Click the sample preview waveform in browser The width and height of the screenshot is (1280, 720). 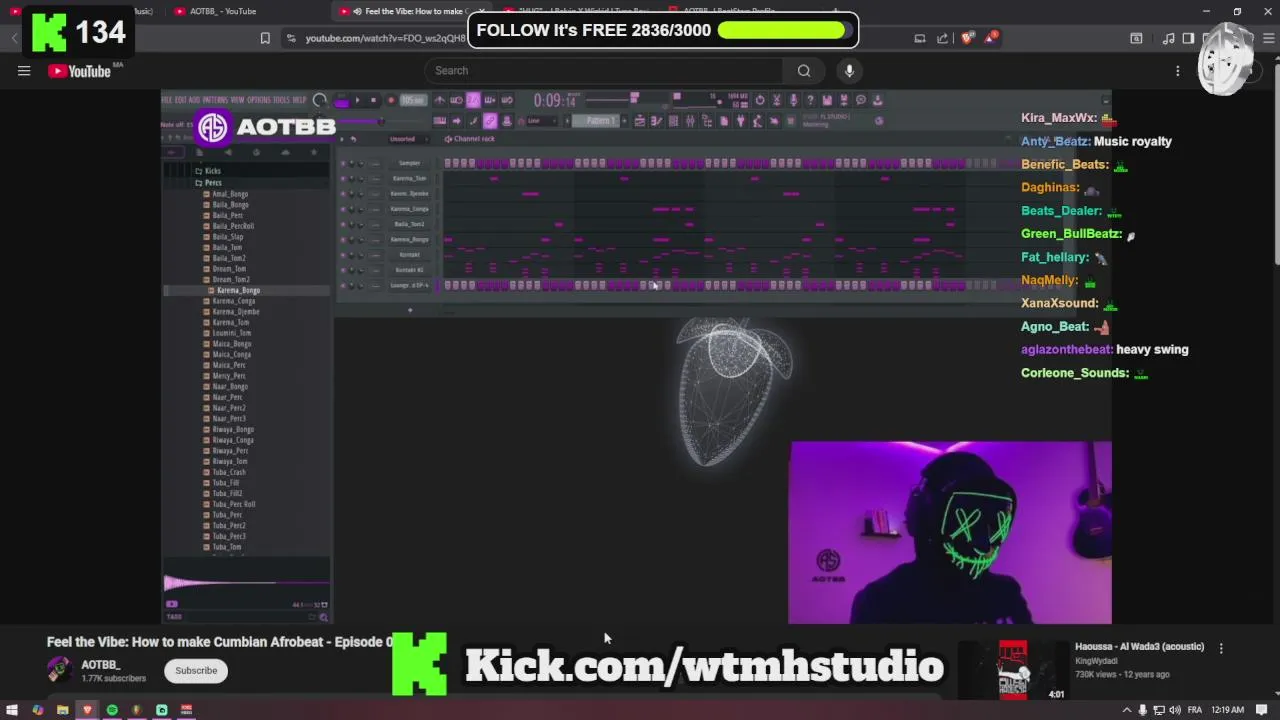tap(246, 582)
